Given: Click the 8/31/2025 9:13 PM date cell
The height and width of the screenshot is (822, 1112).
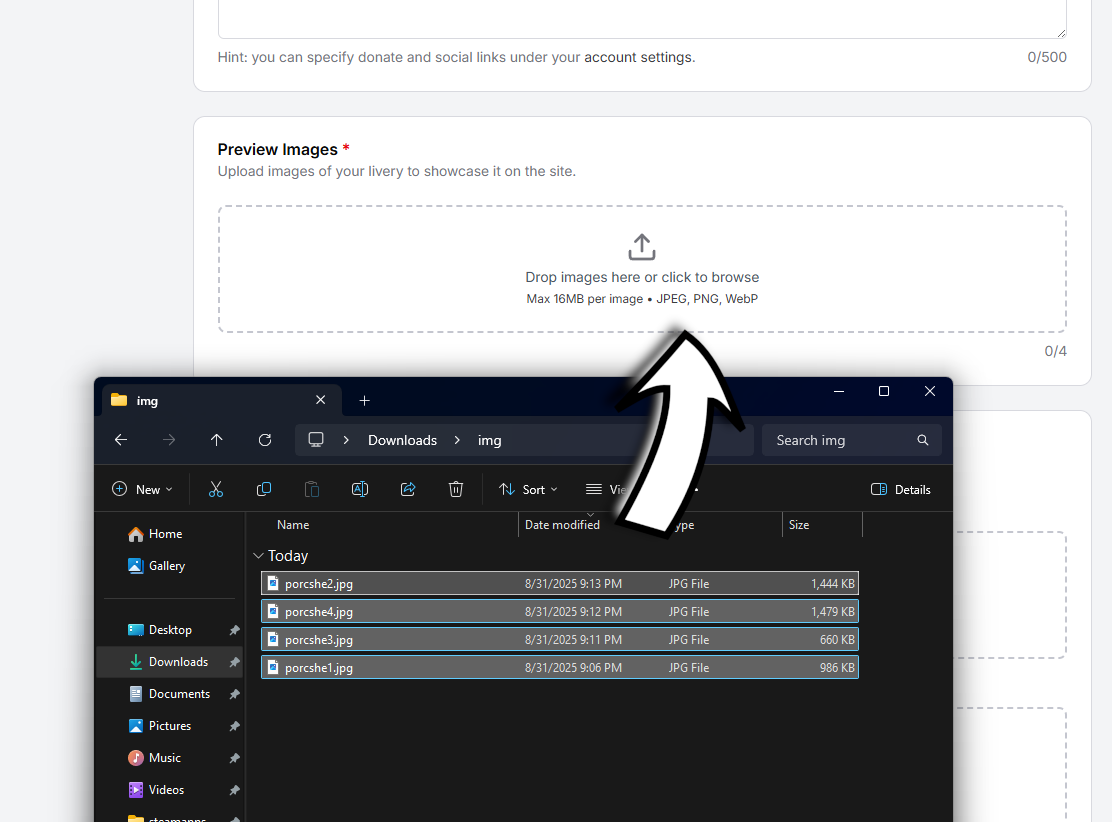Looking at the screenshot, I should click(x=573, y=584).
